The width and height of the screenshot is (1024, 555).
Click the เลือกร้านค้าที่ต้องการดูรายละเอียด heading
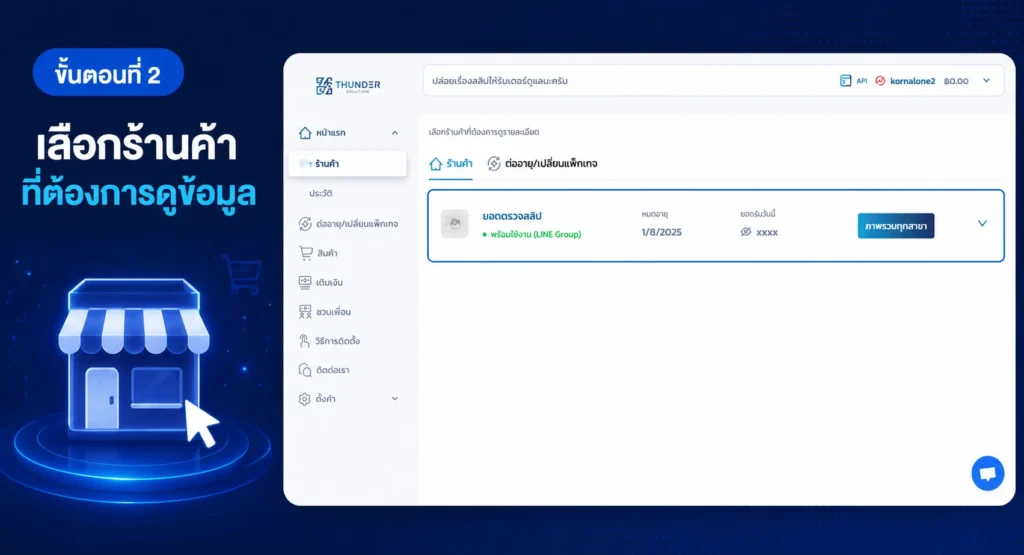coord(484,132)
